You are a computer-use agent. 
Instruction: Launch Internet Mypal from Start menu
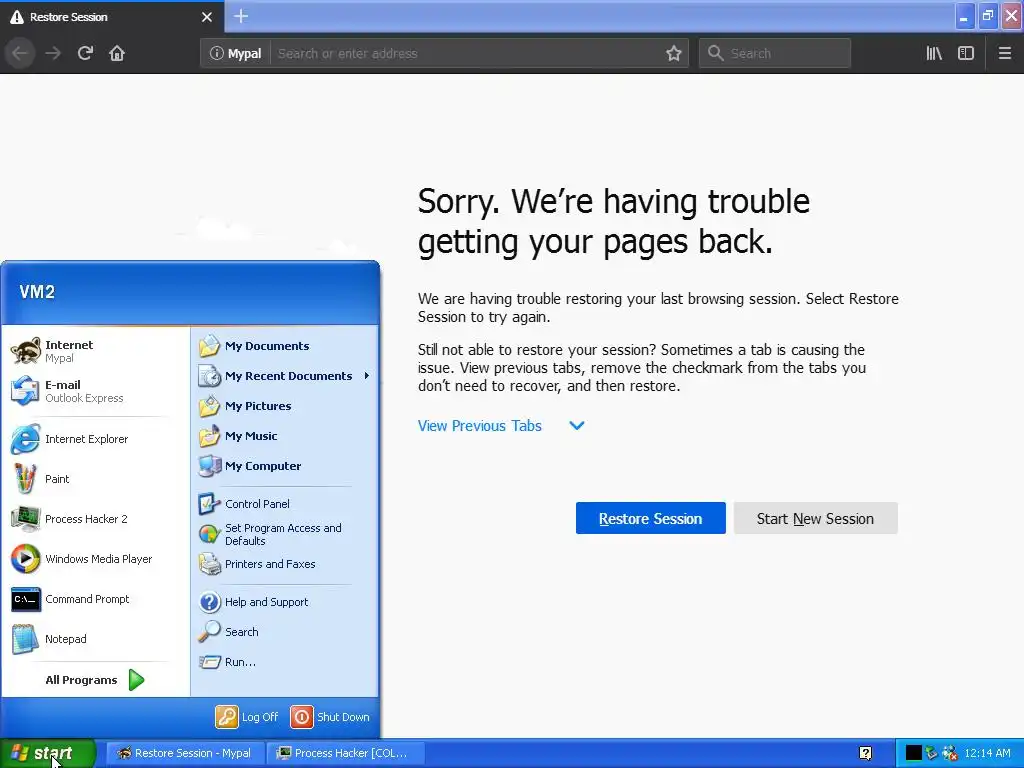point(96,351)
